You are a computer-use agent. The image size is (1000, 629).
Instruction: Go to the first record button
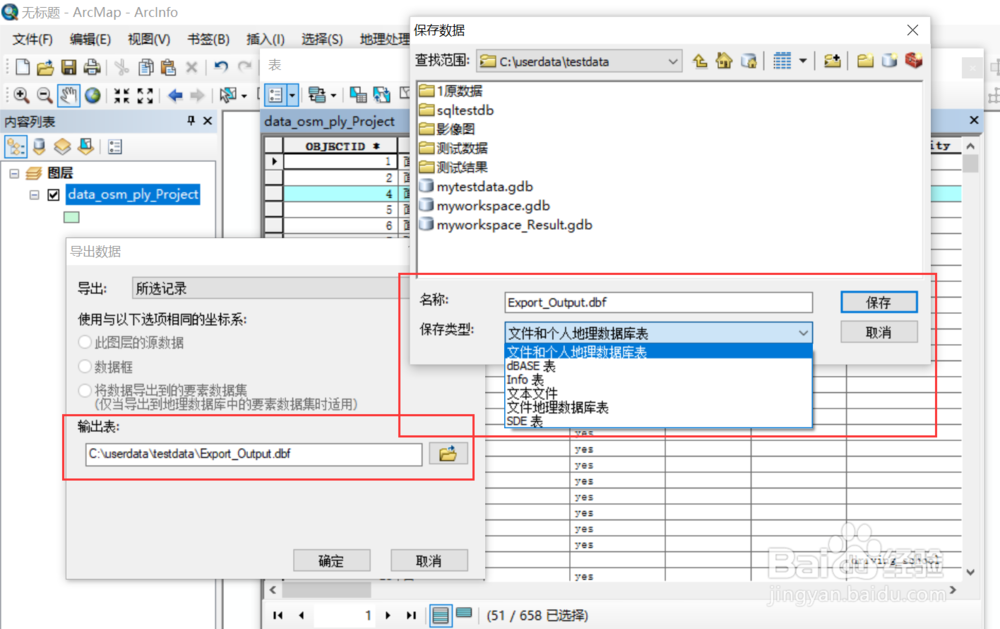(x=277, y=615)
